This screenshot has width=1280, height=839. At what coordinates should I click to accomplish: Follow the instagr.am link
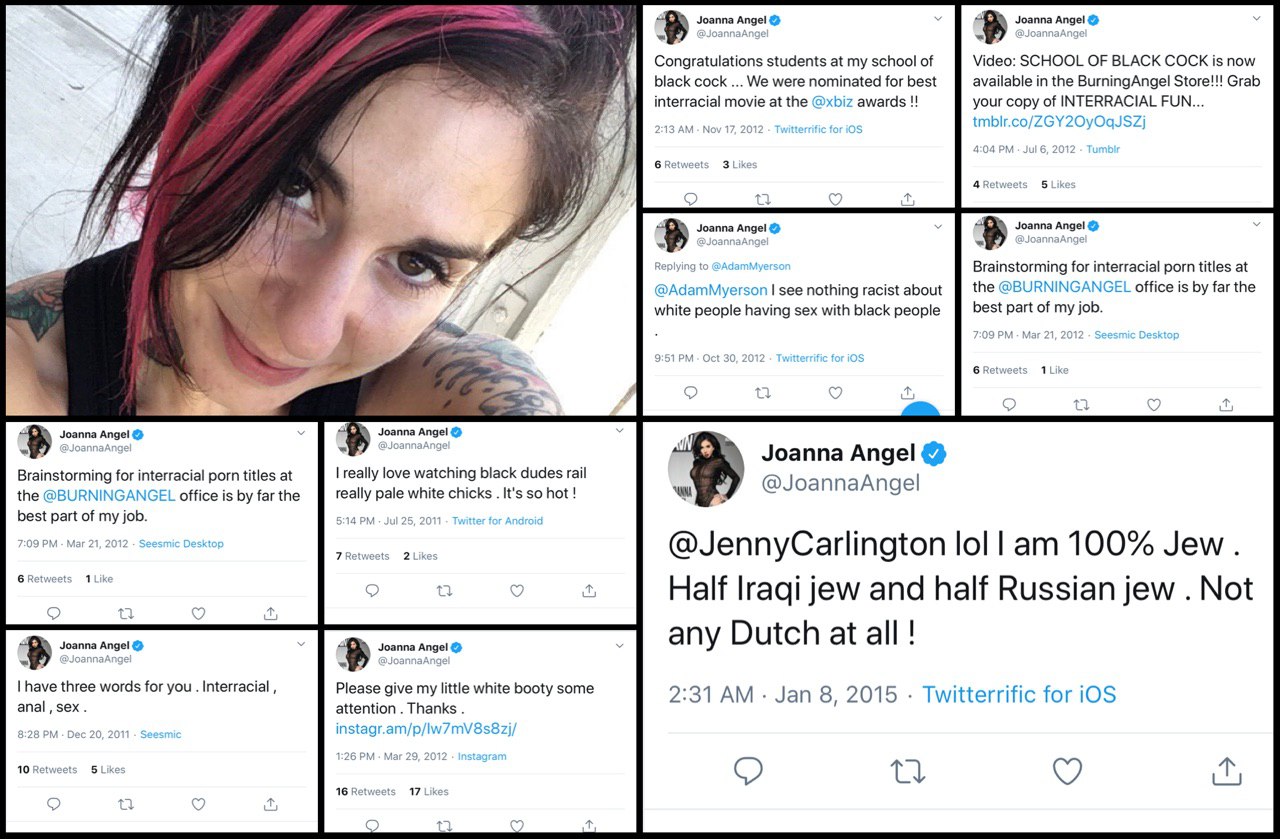point(426,729)
